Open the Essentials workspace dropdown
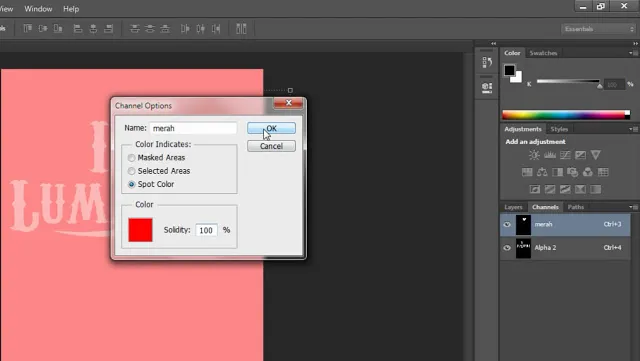Screen dimensions: 640x361 click(x=598, y=29)
